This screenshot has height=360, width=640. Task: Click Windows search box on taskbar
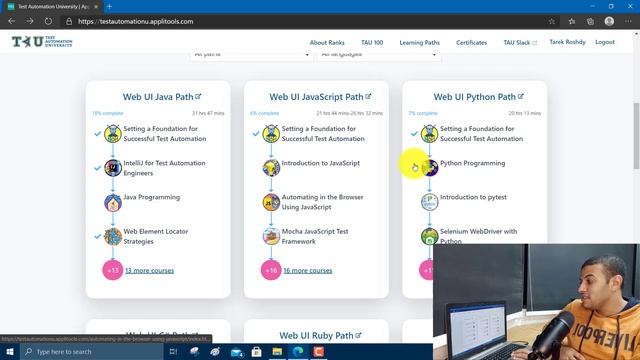(92, 351)
